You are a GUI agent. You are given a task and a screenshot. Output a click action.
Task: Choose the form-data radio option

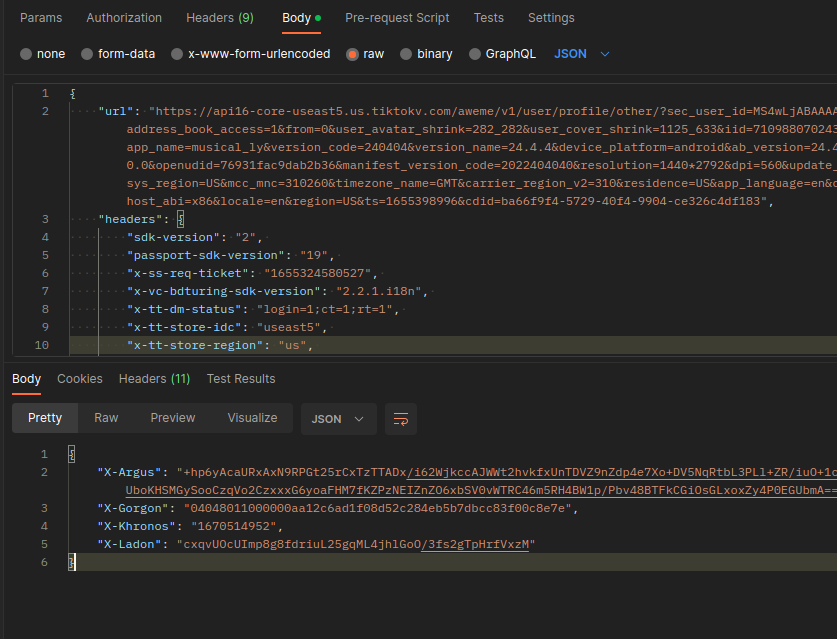(87, 54)
